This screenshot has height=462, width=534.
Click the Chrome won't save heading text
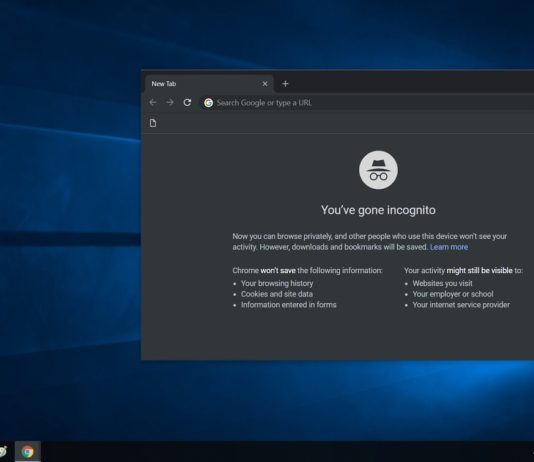(x=307, y=271)
